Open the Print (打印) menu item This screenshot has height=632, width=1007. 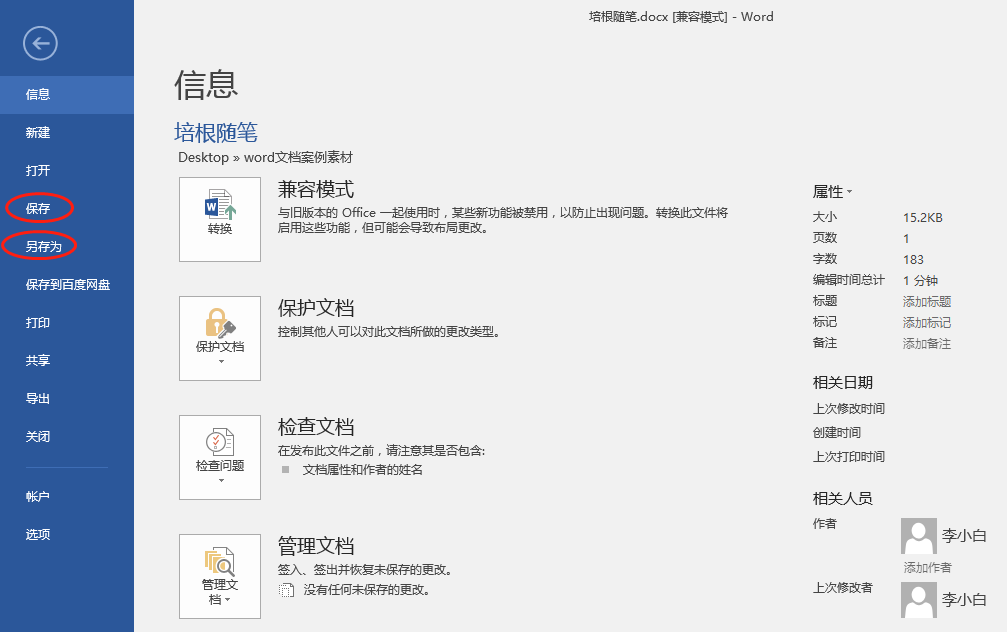pos(38,323)
